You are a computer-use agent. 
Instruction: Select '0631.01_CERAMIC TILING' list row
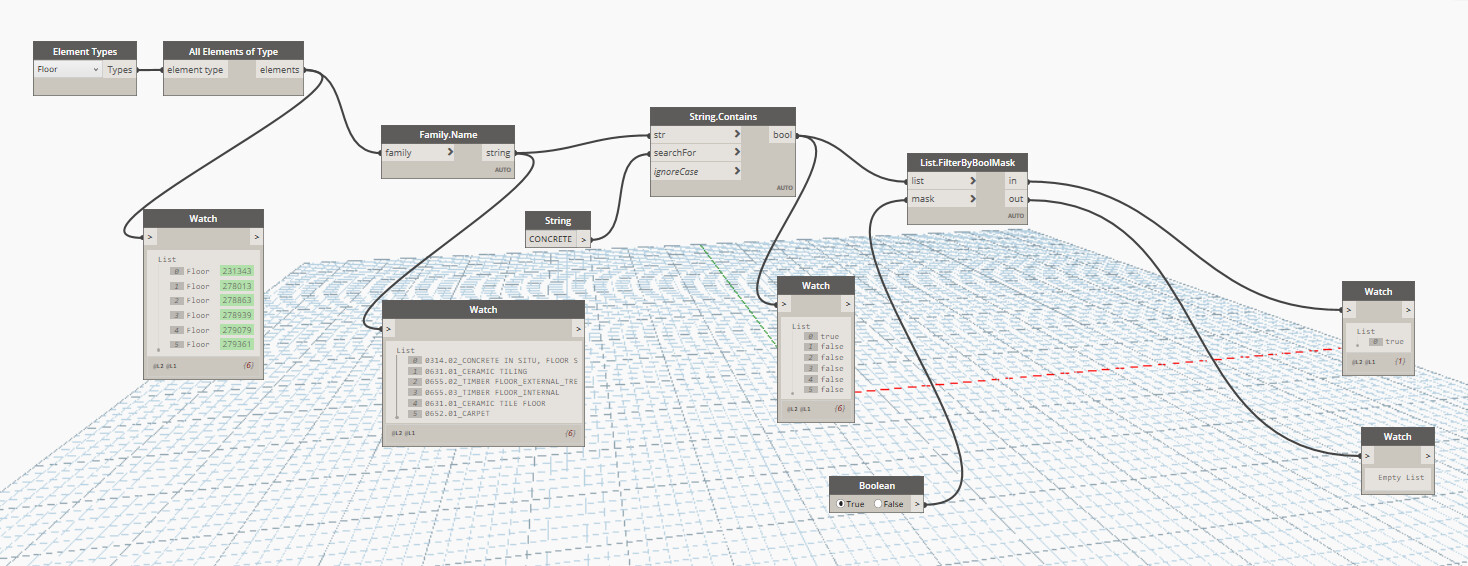click(468, 371)
